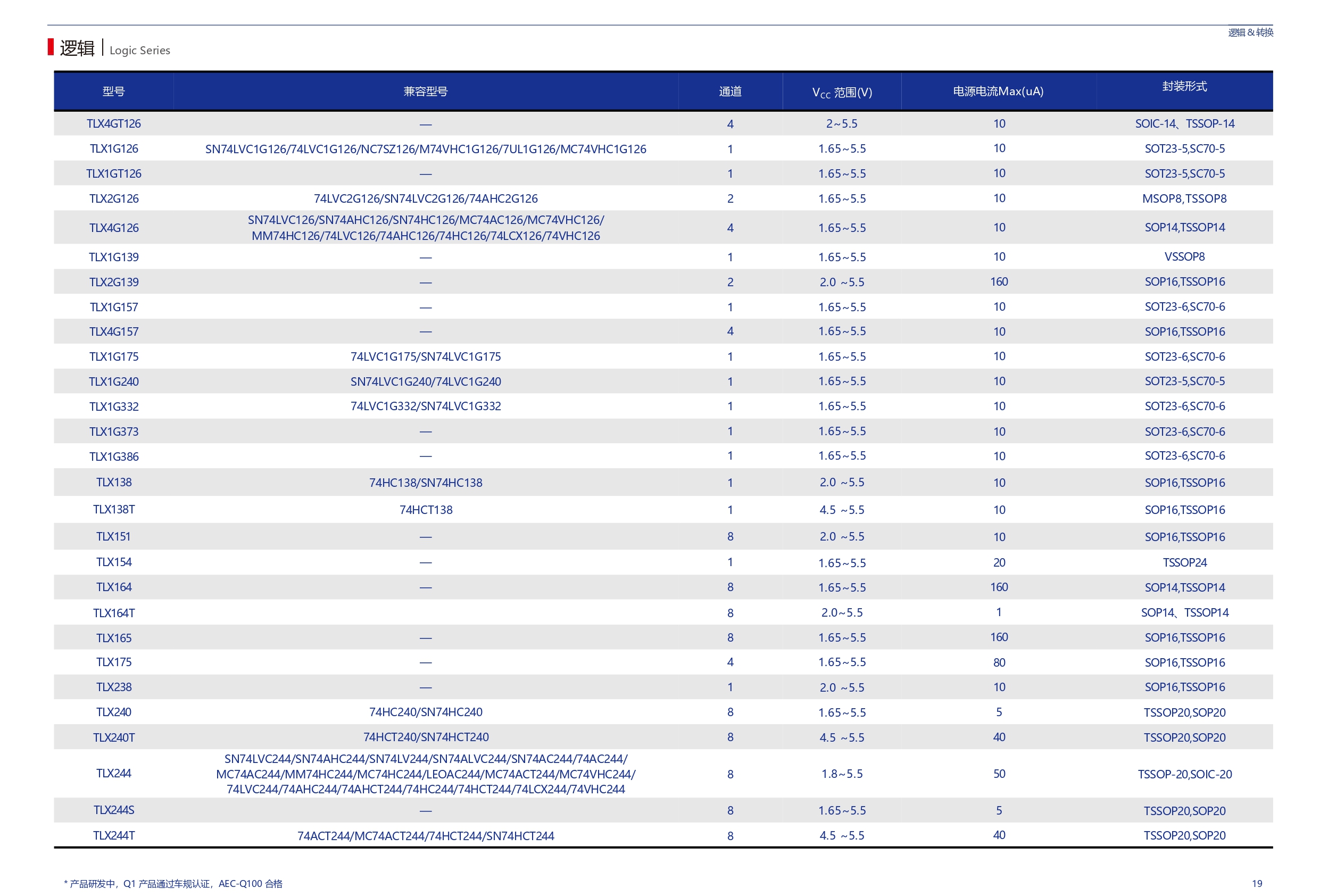Viewport: 1320px width, 896px height.
Task: Select the TLX1G126 model name
Action: 114,149
